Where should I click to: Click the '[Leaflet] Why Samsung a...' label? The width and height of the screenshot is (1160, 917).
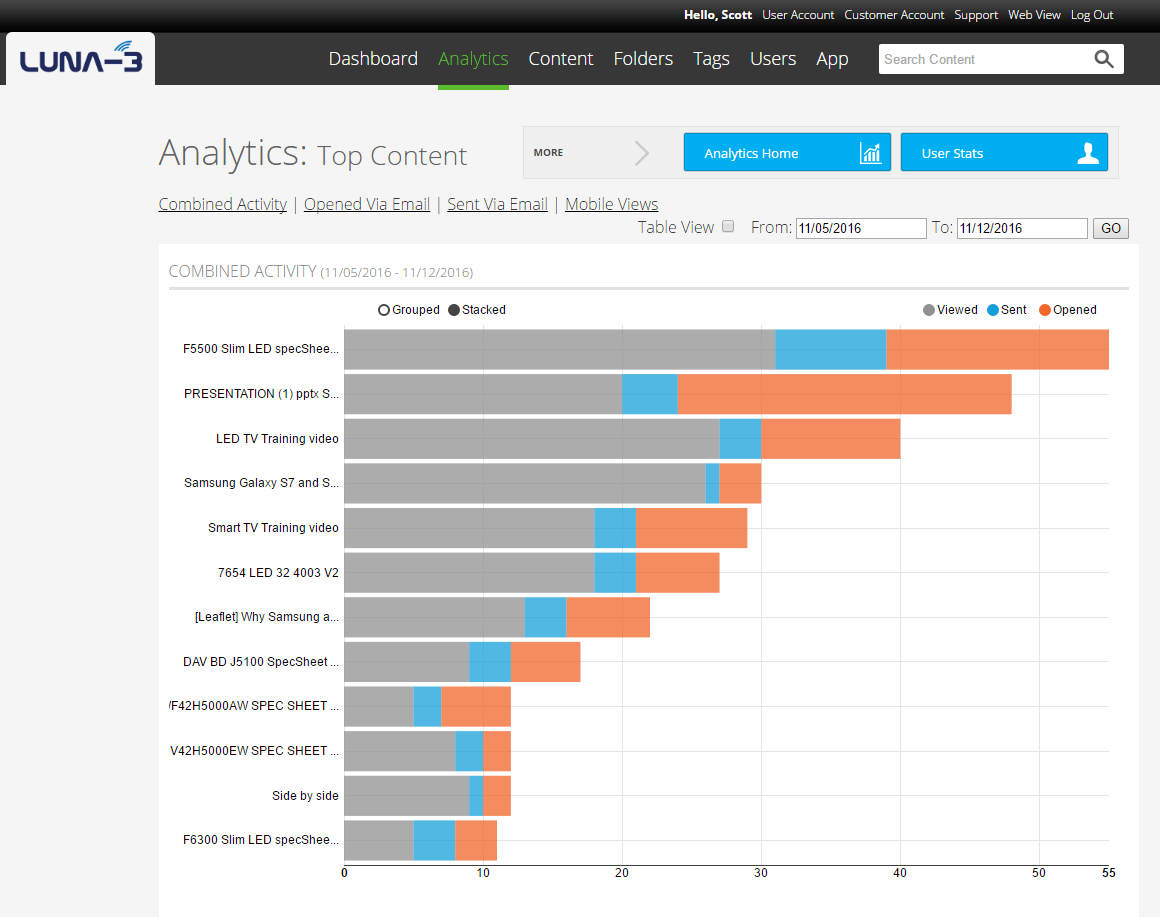[x=266, y=617]
